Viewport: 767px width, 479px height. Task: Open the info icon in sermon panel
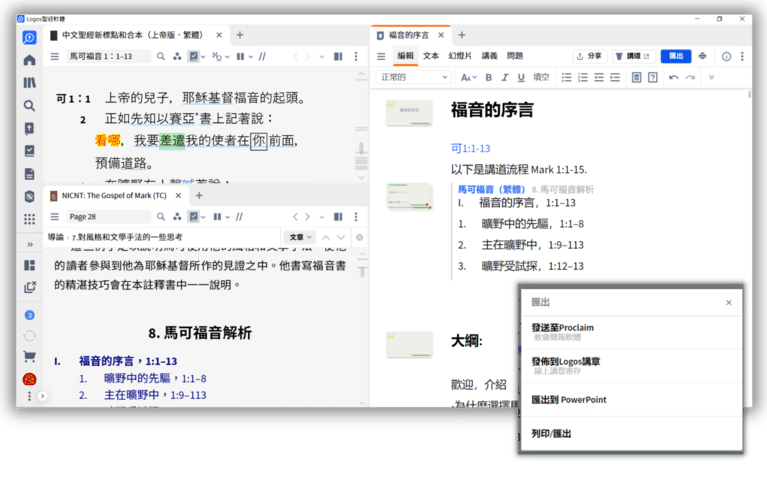point(726,57)
